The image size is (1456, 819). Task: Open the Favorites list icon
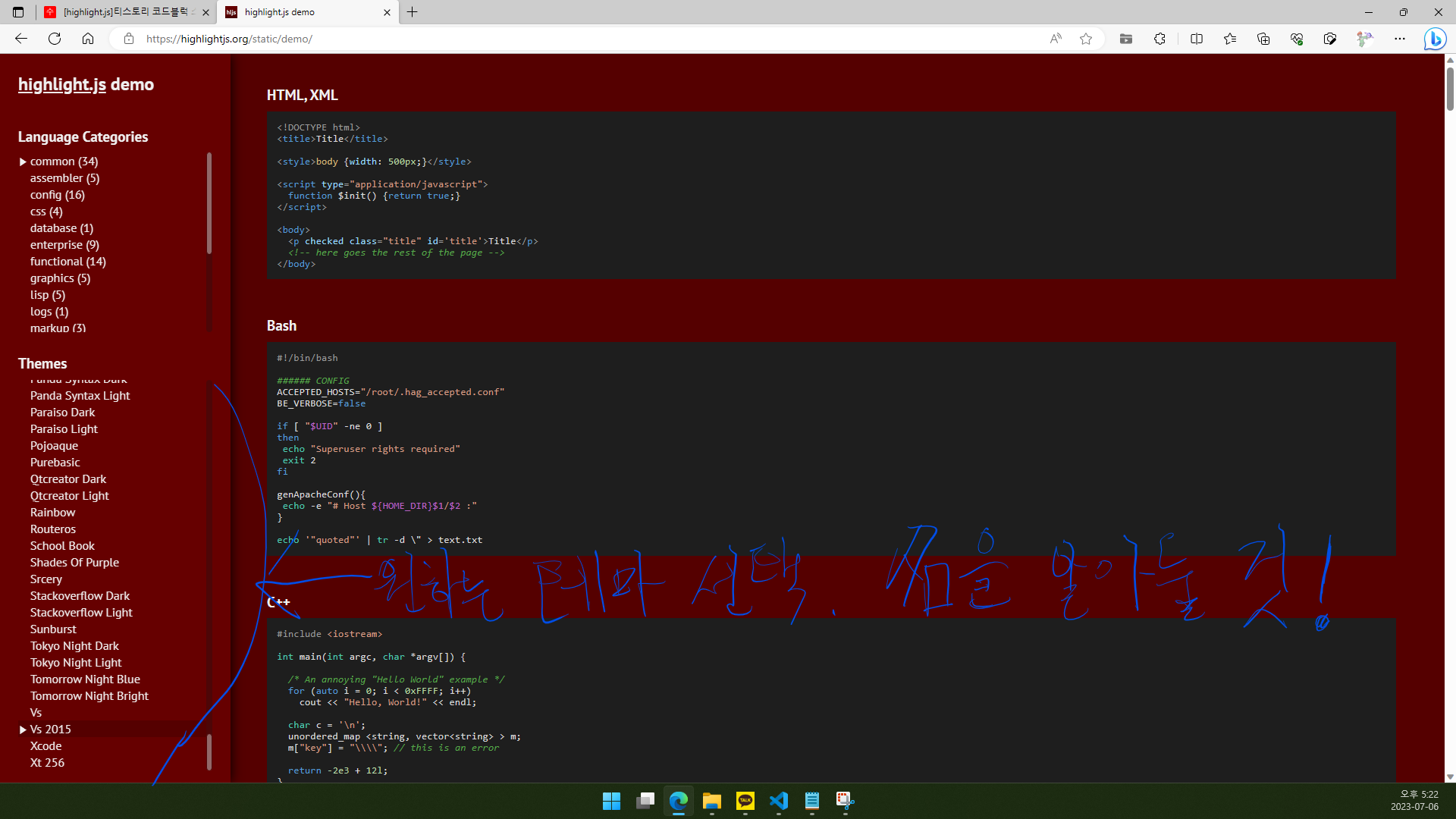click(x=1230, y=39)
